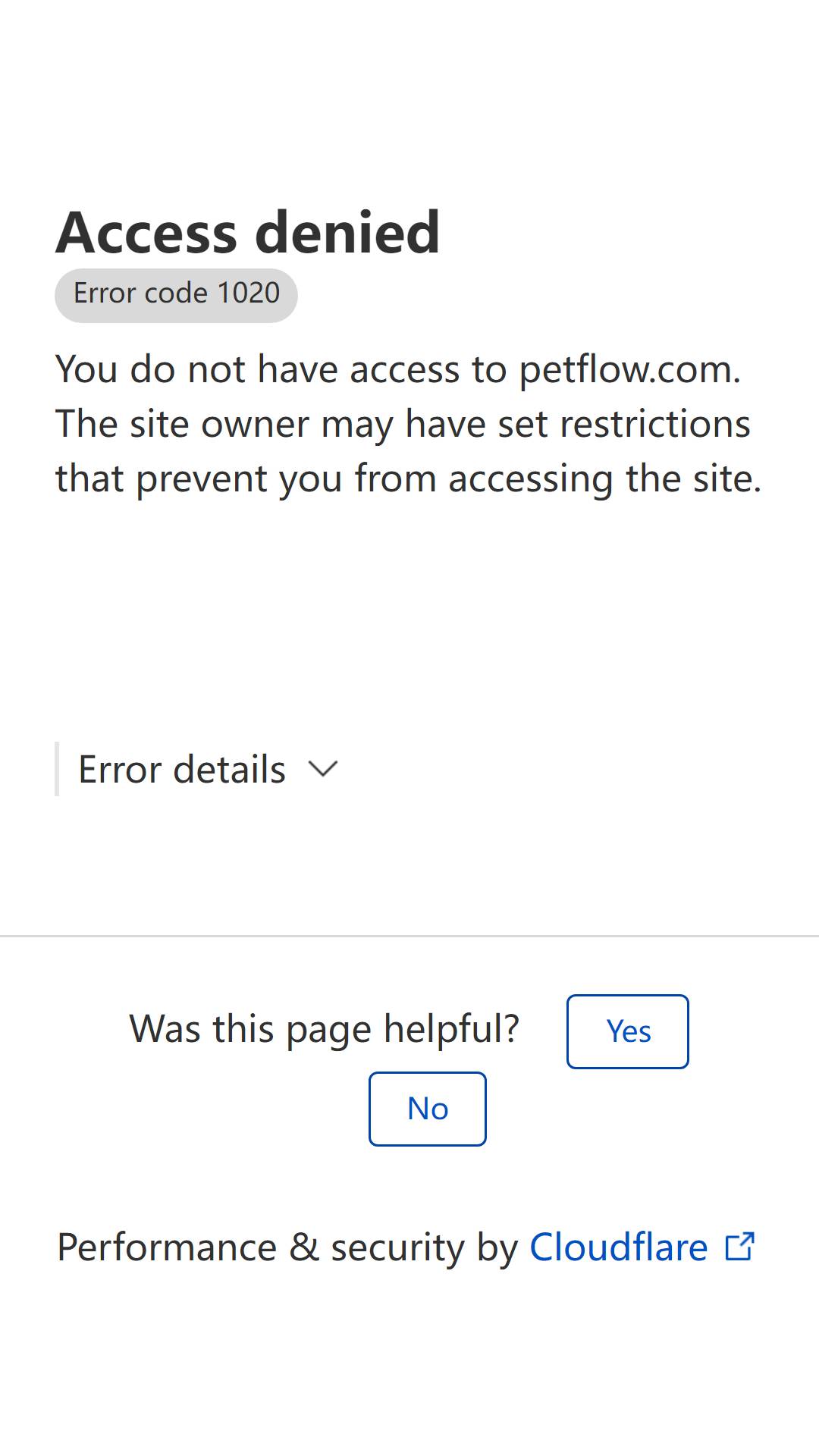Click the "Was this page helpful?" text

(325, 1029)
